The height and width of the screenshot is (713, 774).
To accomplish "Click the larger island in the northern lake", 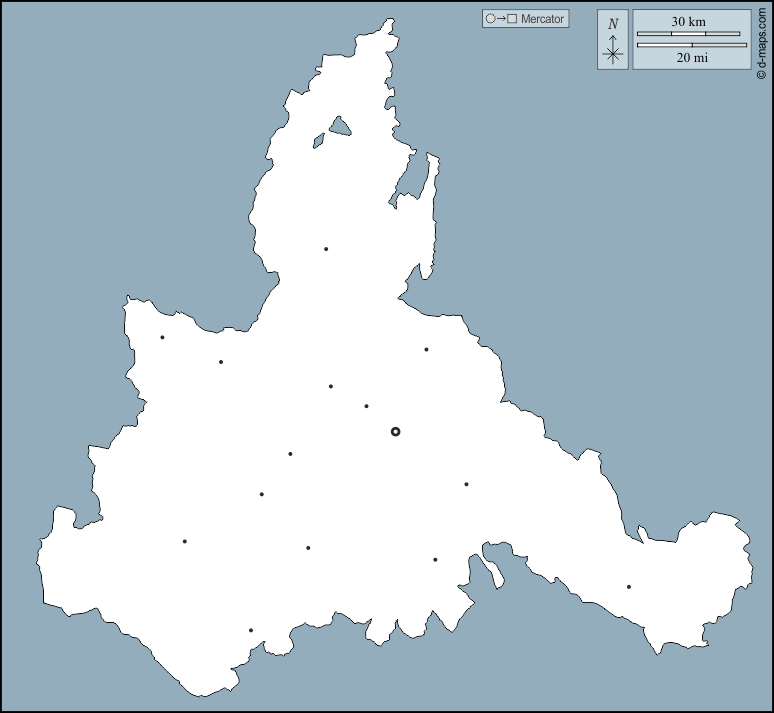I will click(340, 126).
